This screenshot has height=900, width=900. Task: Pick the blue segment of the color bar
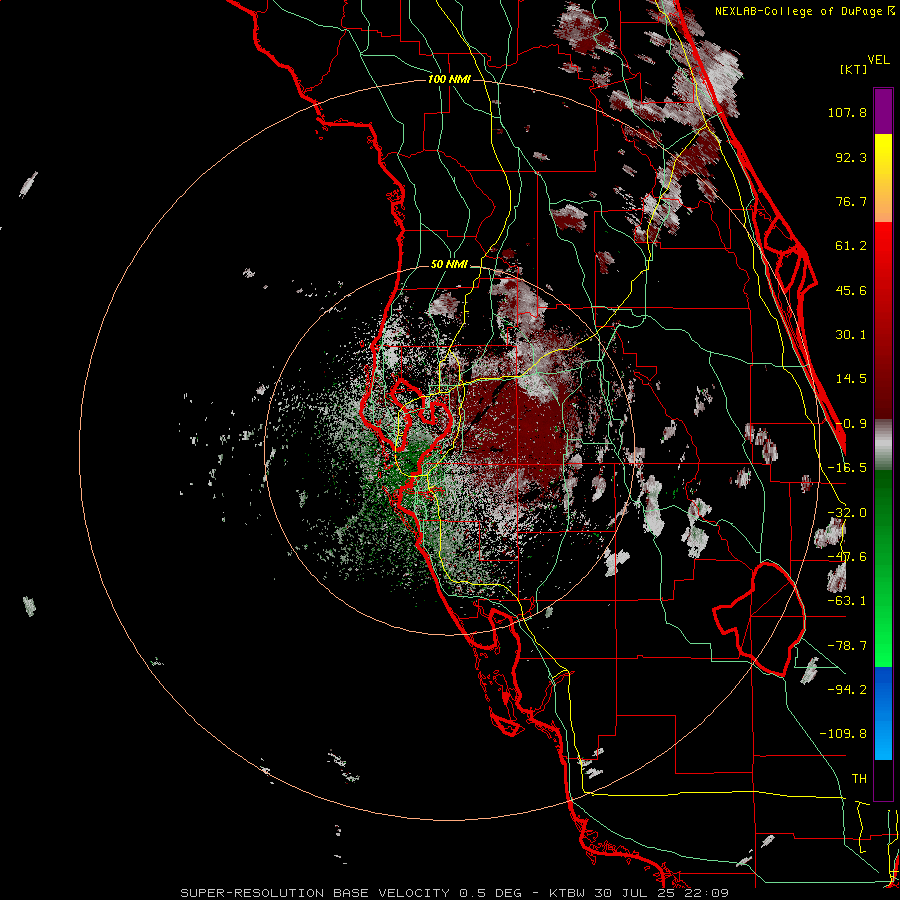point(883,713)
